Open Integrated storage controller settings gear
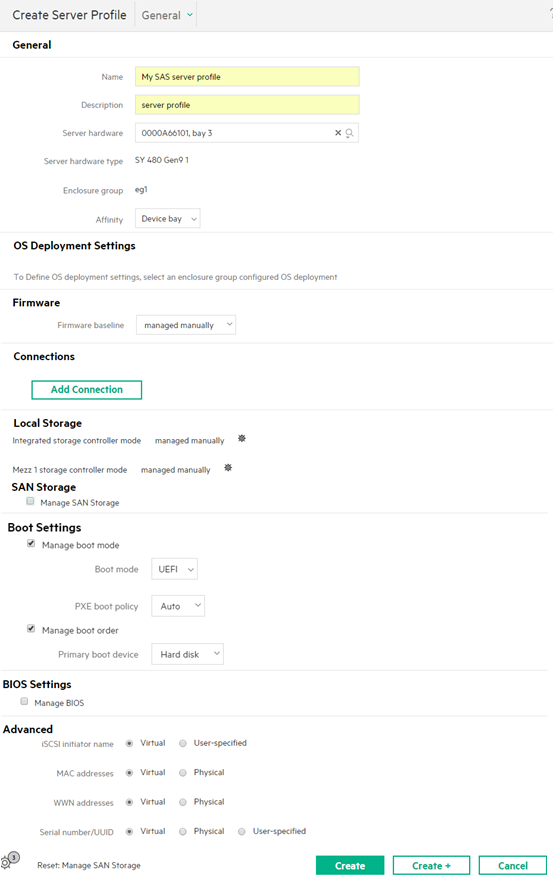The height and width of the screenshot is (895, 553). pyautogui.click(x=242, y=438)
